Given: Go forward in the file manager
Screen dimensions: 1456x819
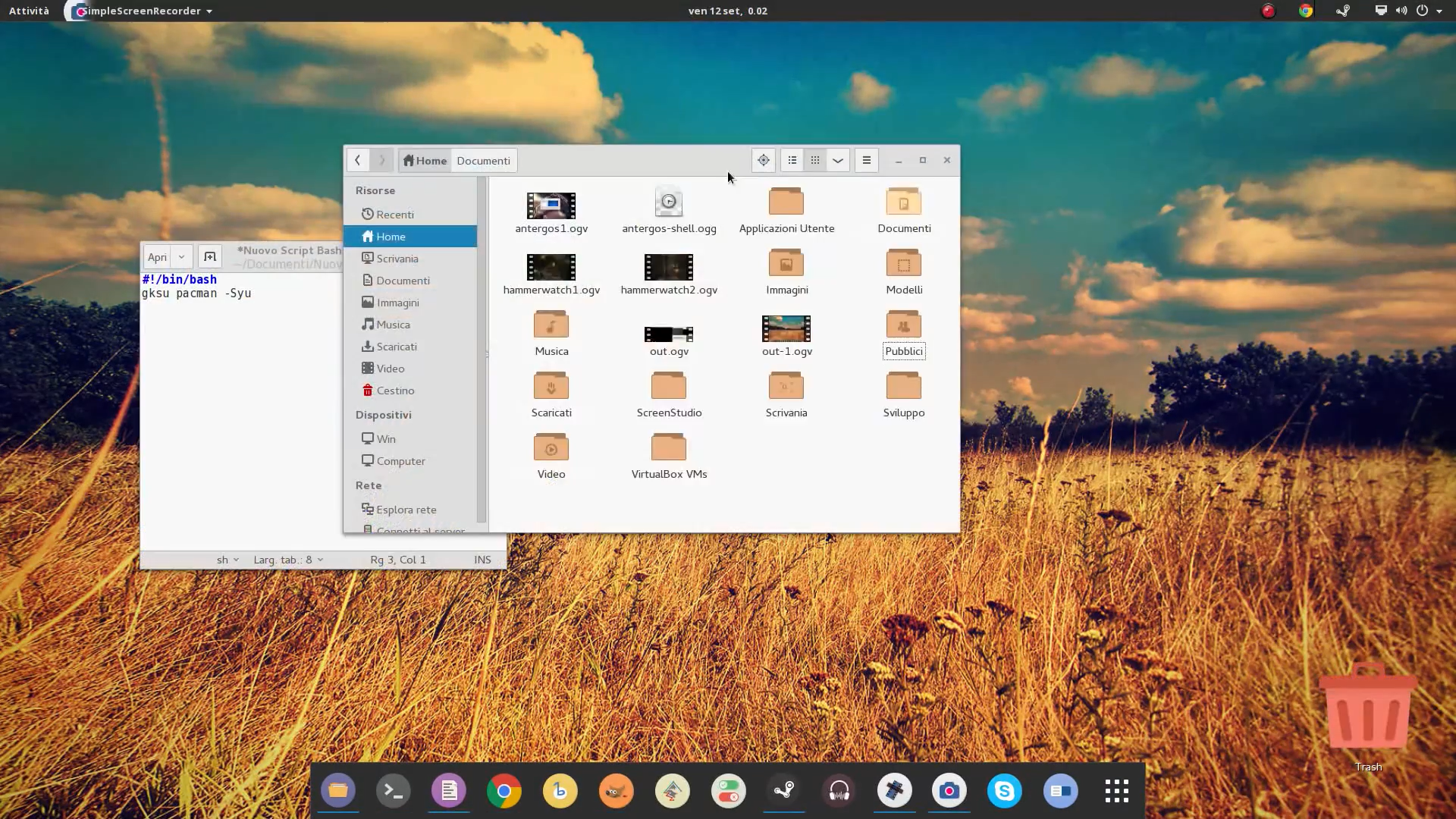Looking at the screenshot, I should click(x=381, y=160).
